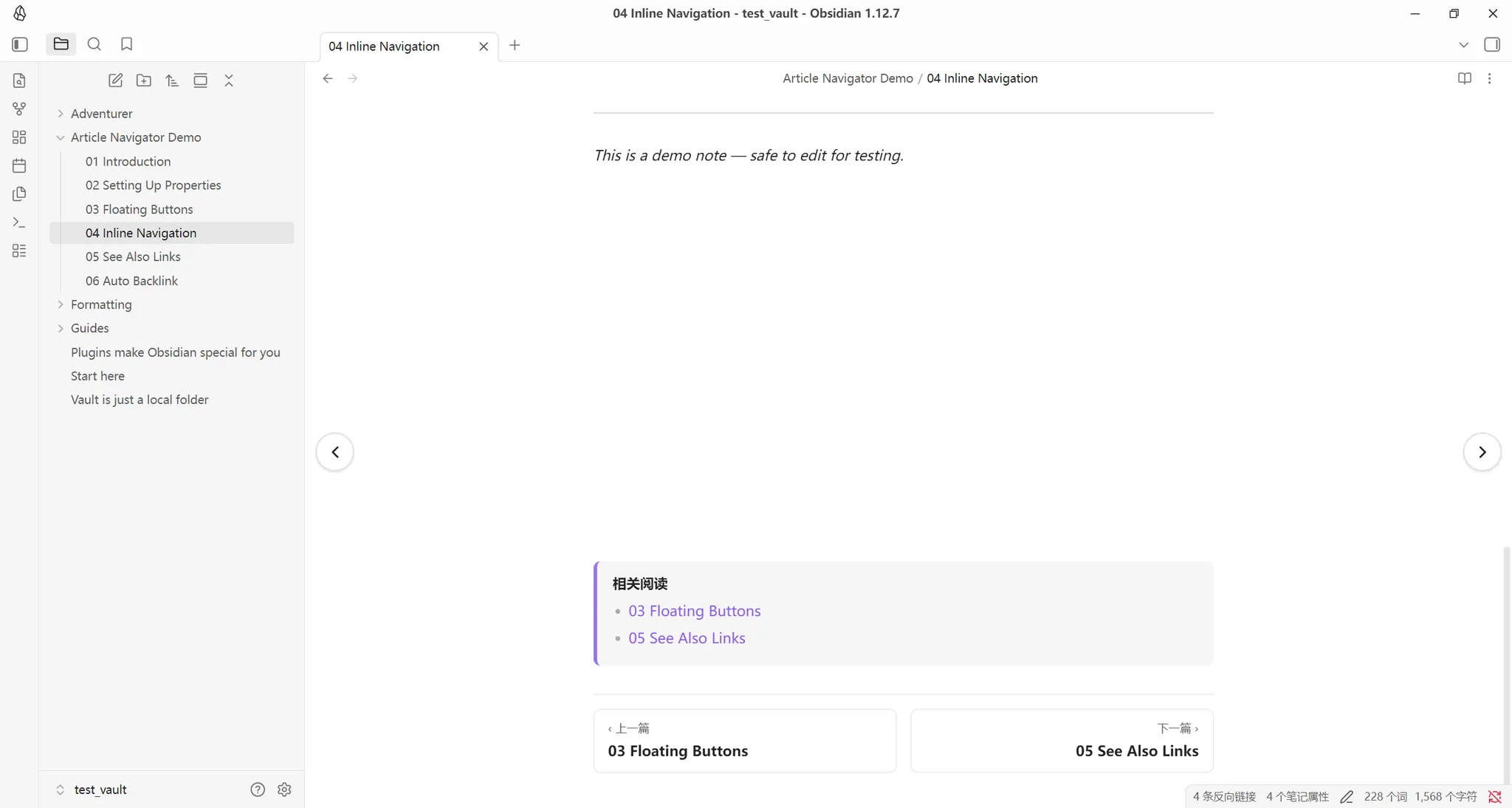Select 04 Inline Navigation in file tree

[171, 233]
